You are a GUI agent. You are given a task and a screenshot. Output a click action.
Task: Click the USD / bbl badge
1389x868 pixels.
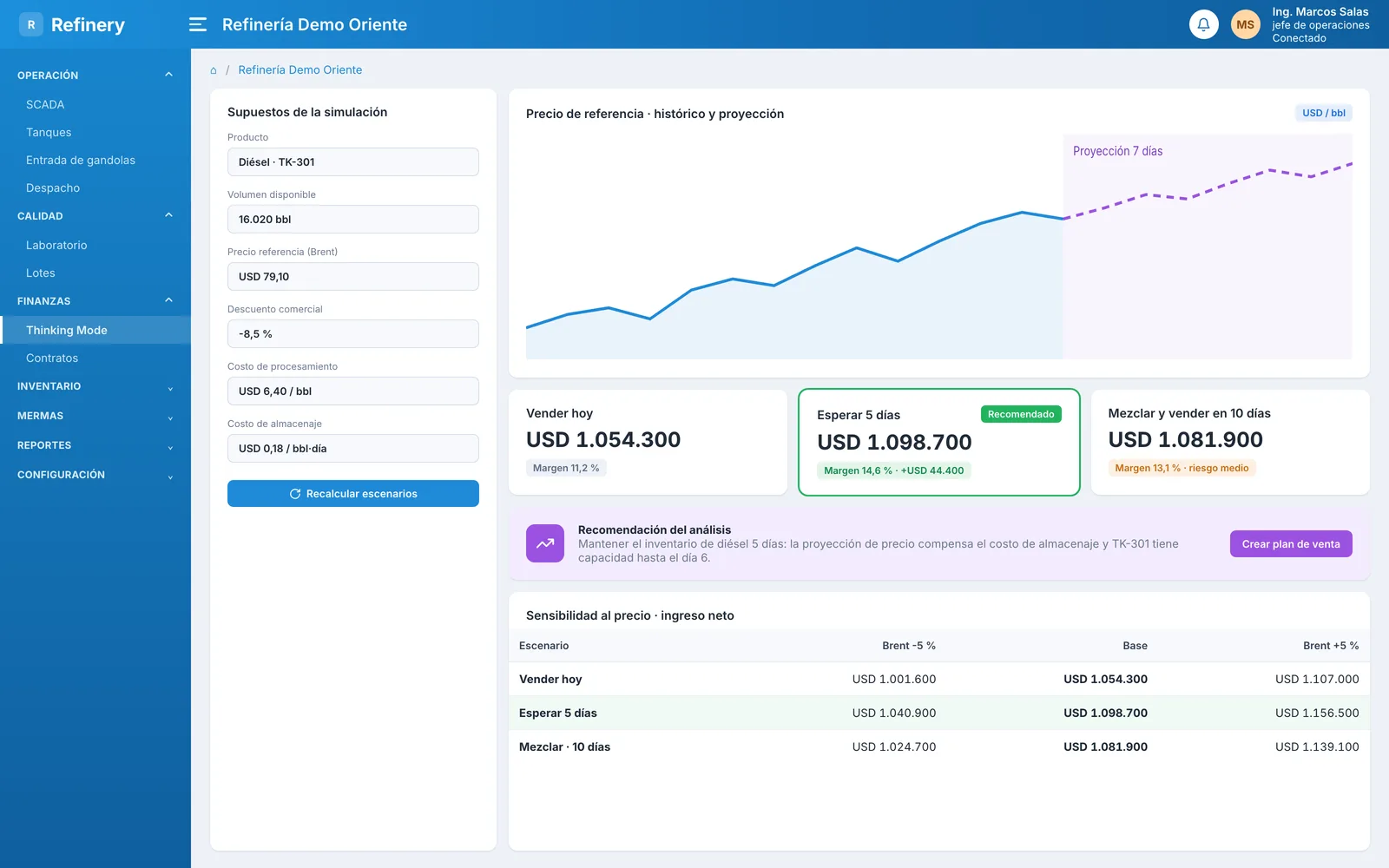click(x=1324, y=113)
